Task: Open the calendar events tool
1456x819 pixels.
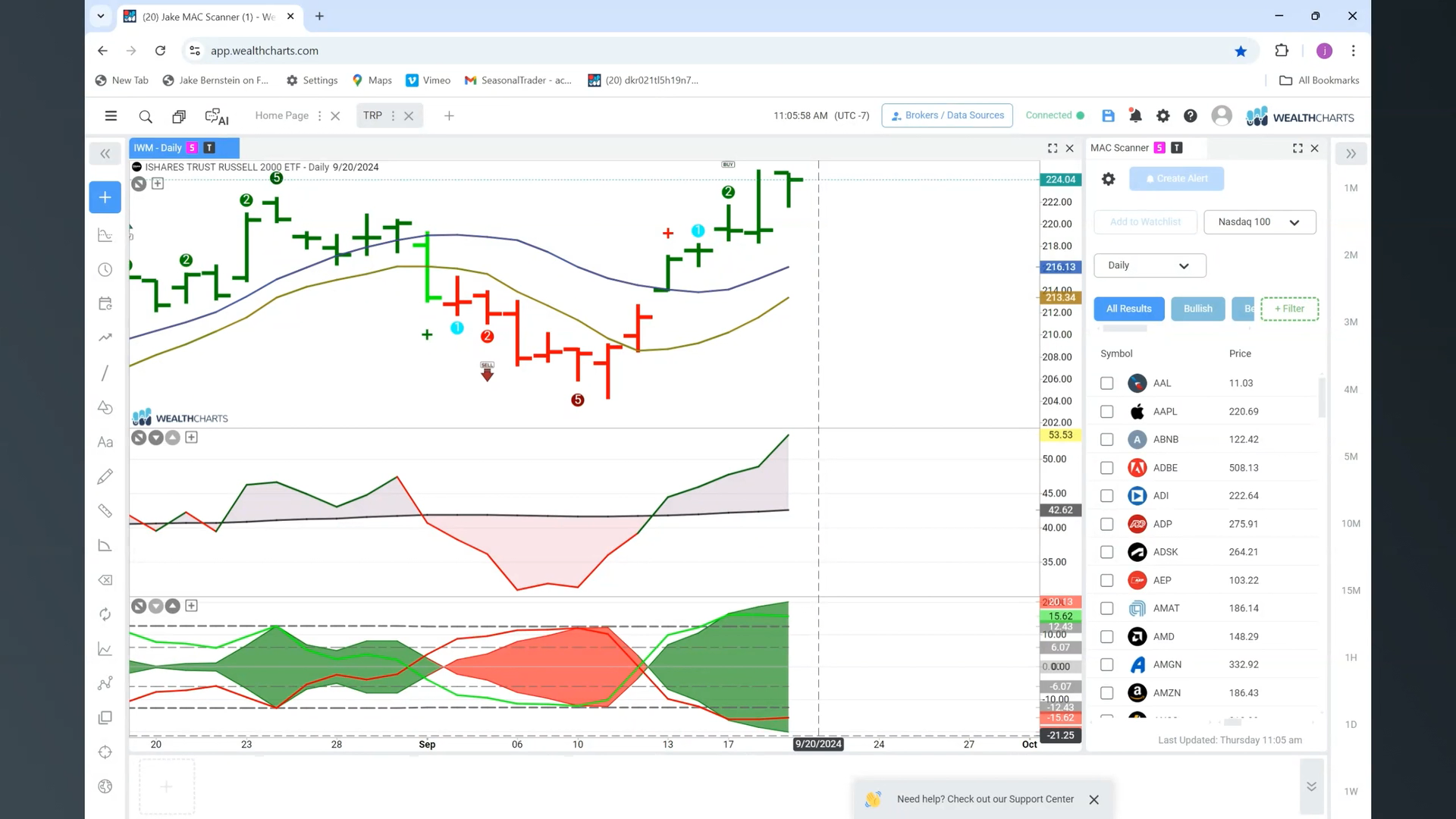Action: tap(105, 304)
